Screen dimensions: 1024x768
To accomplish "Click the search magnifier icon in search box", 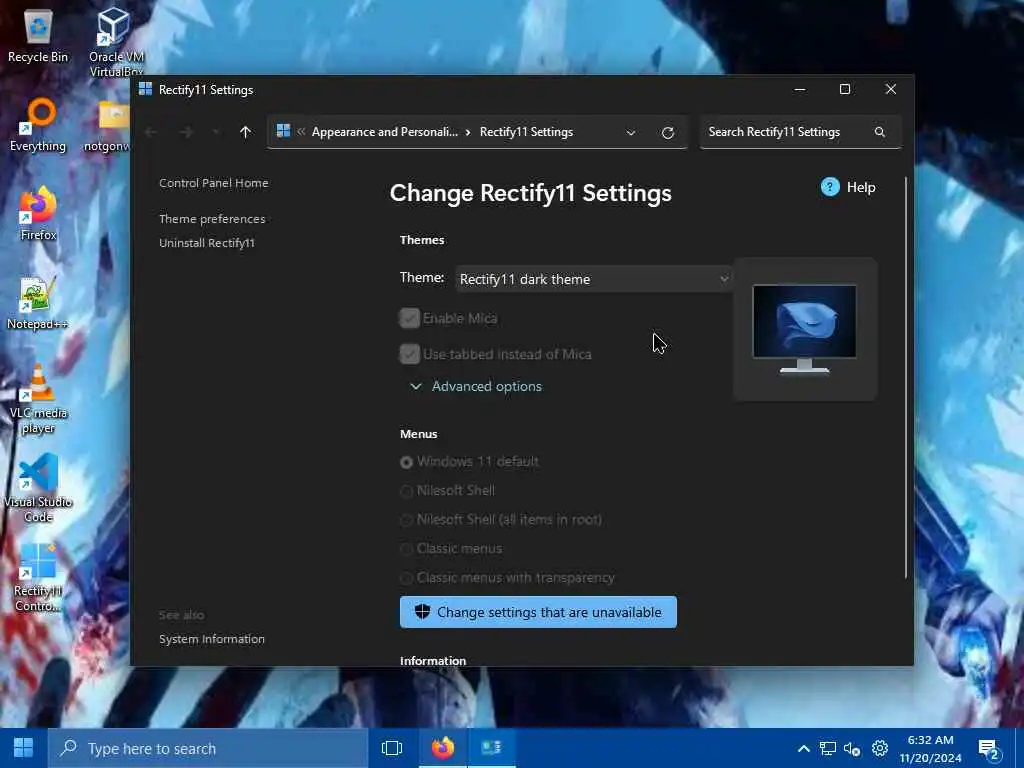I will pos(880,132).
